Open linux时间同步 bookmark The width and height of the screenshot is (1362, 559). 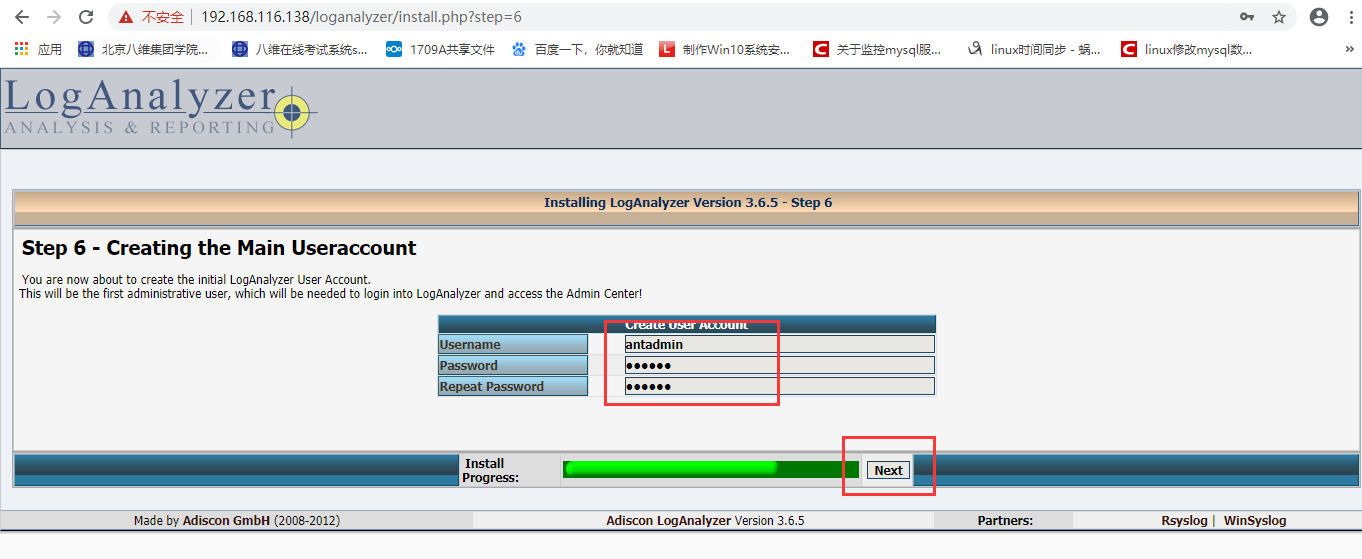point(1033,49)
